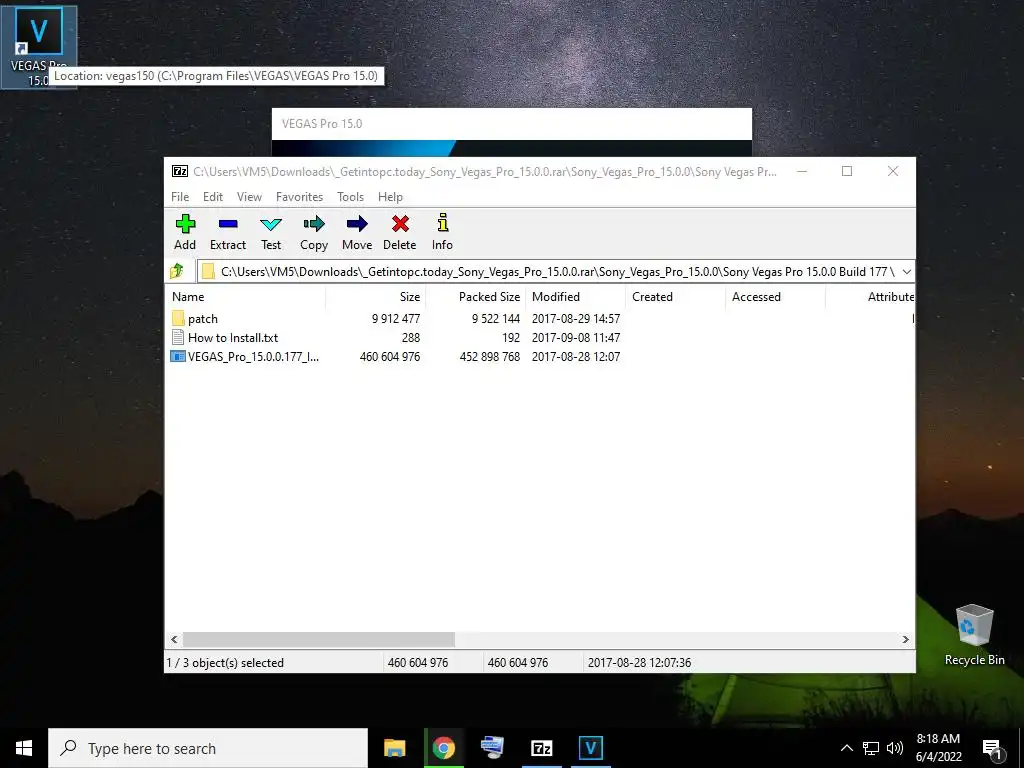The height and width of the screenshot is (768, 1024).
Task: Open the File menu
Action: click(x=180, y=197)
